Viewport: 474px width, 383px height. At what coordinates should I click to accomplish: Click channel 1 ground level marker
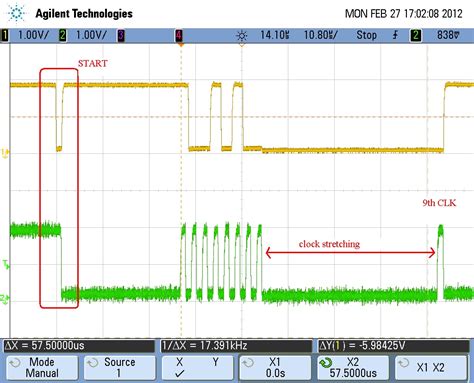click(x=5, y=154)
